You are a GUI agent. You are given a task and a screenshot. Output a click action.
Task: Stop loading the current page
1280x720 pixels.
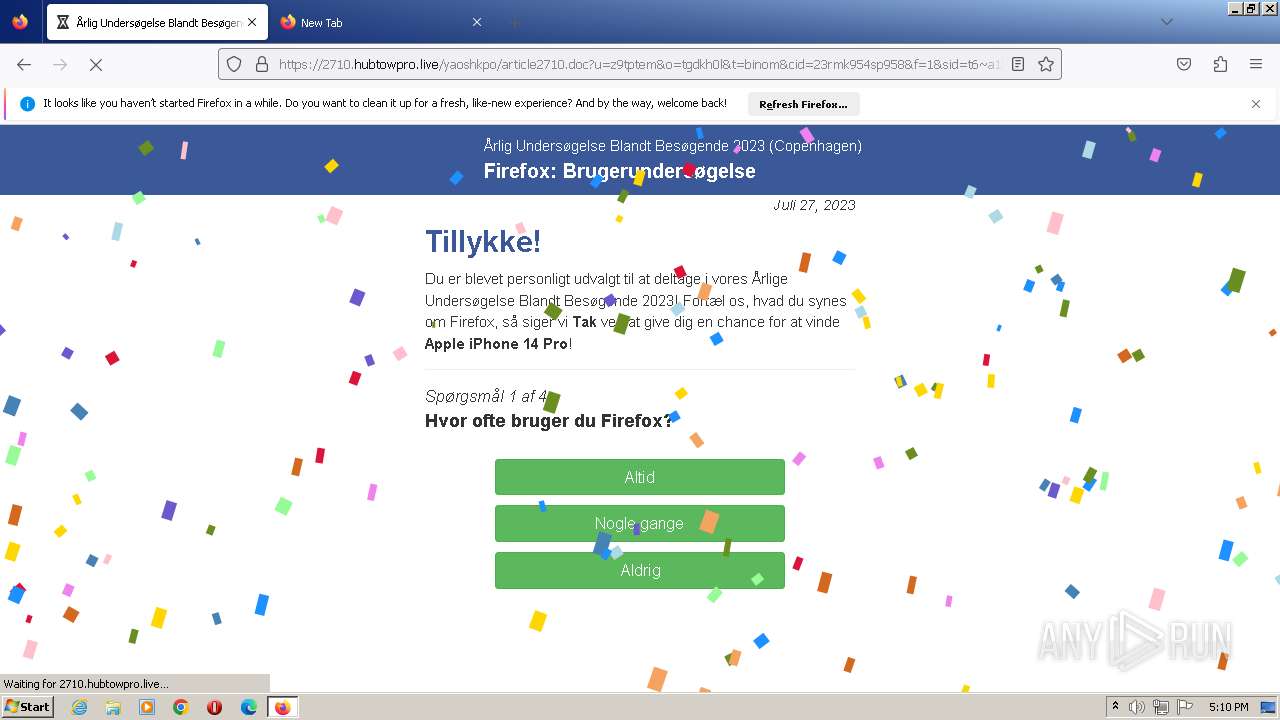96,64
